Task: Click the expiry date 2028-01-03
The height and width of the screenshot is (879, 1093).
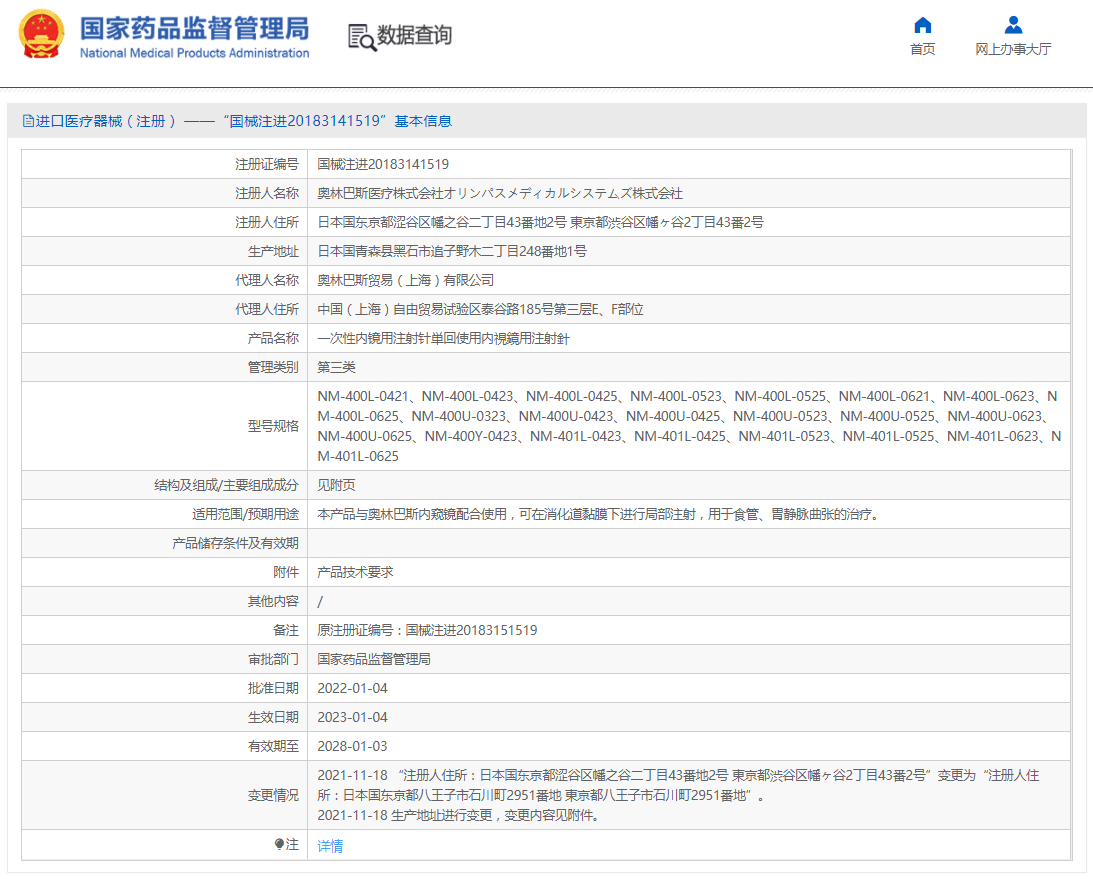Action: click(352, 746)
